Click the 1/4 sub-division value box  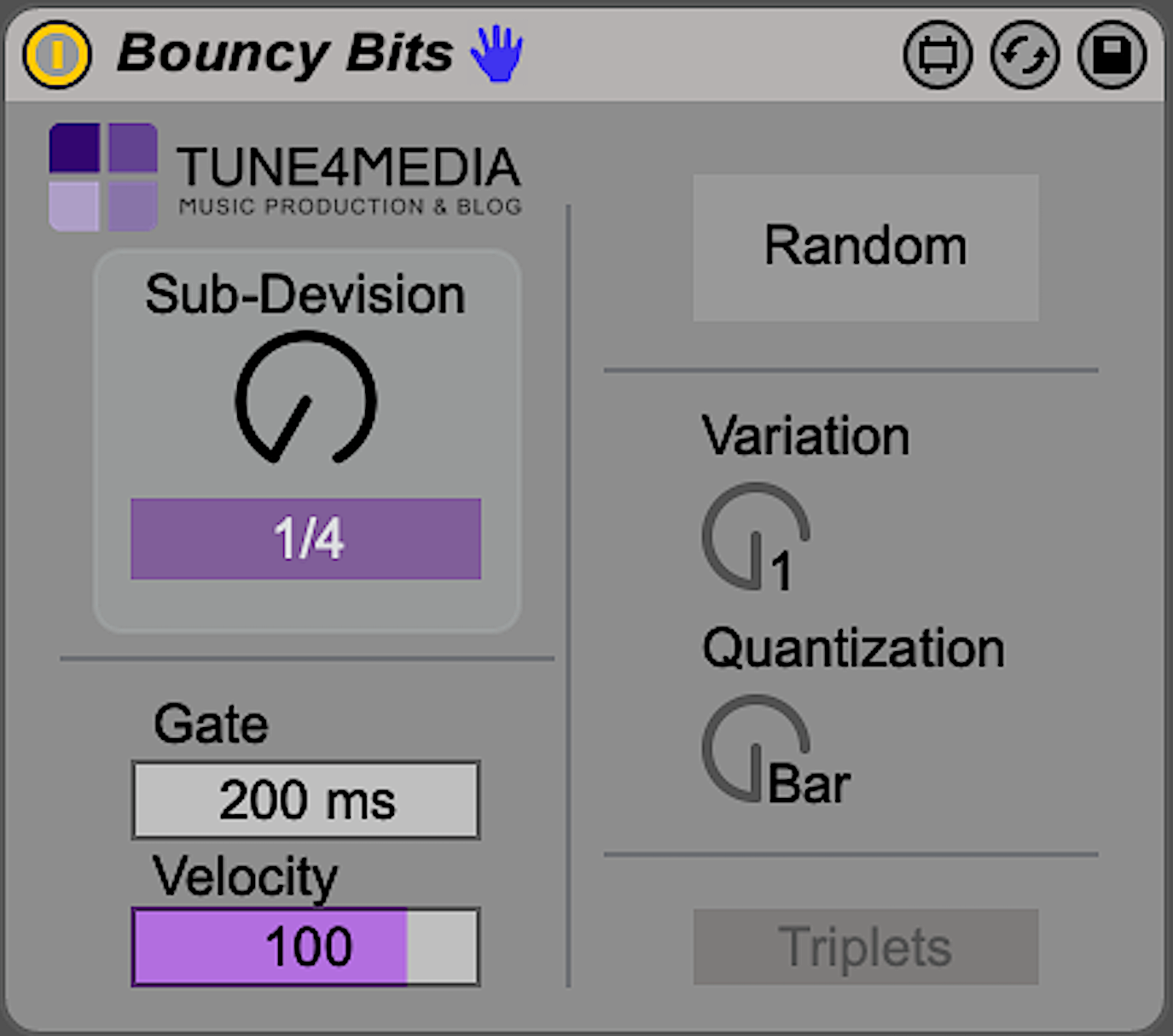[x=305, y=538]
